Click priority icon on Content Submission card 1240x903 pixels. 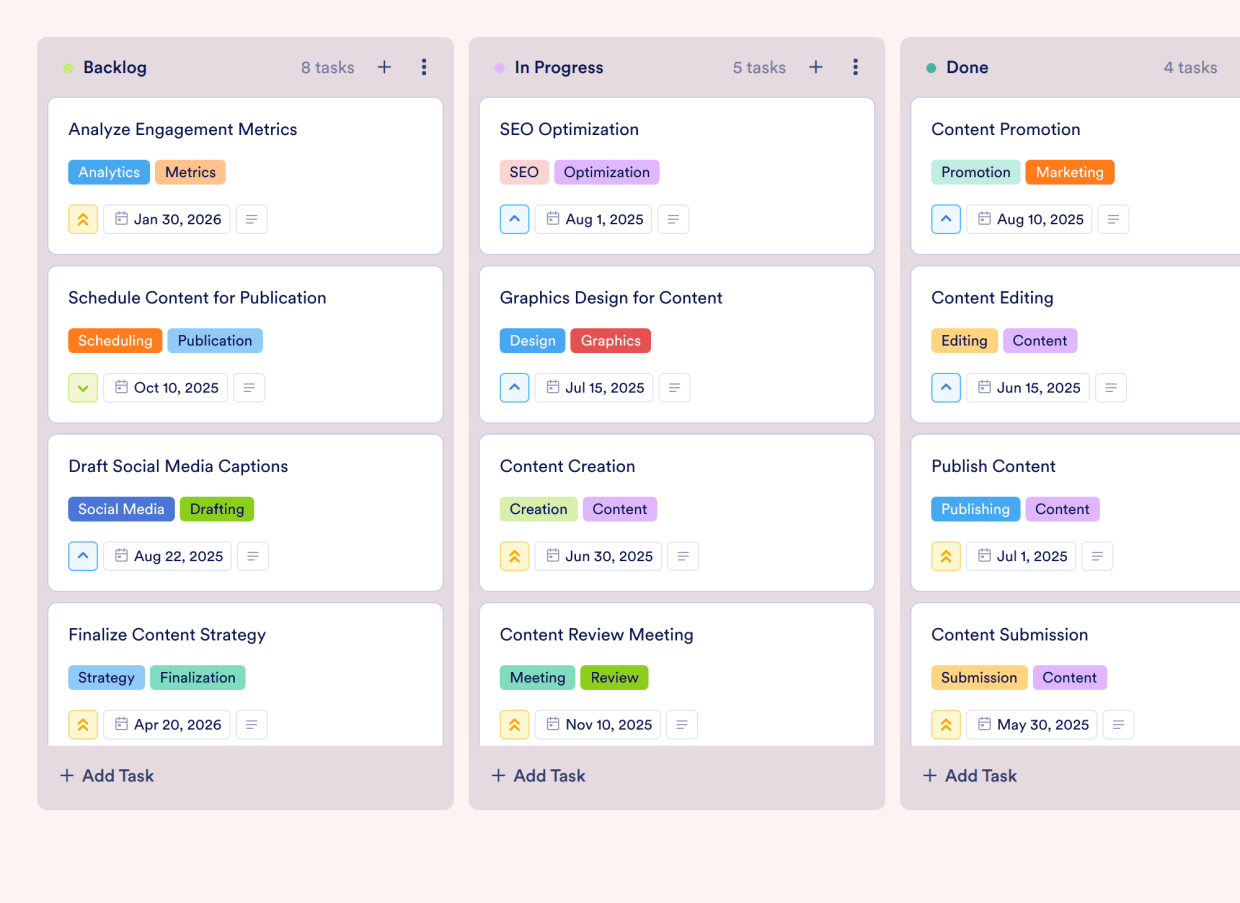click(946, 725)
